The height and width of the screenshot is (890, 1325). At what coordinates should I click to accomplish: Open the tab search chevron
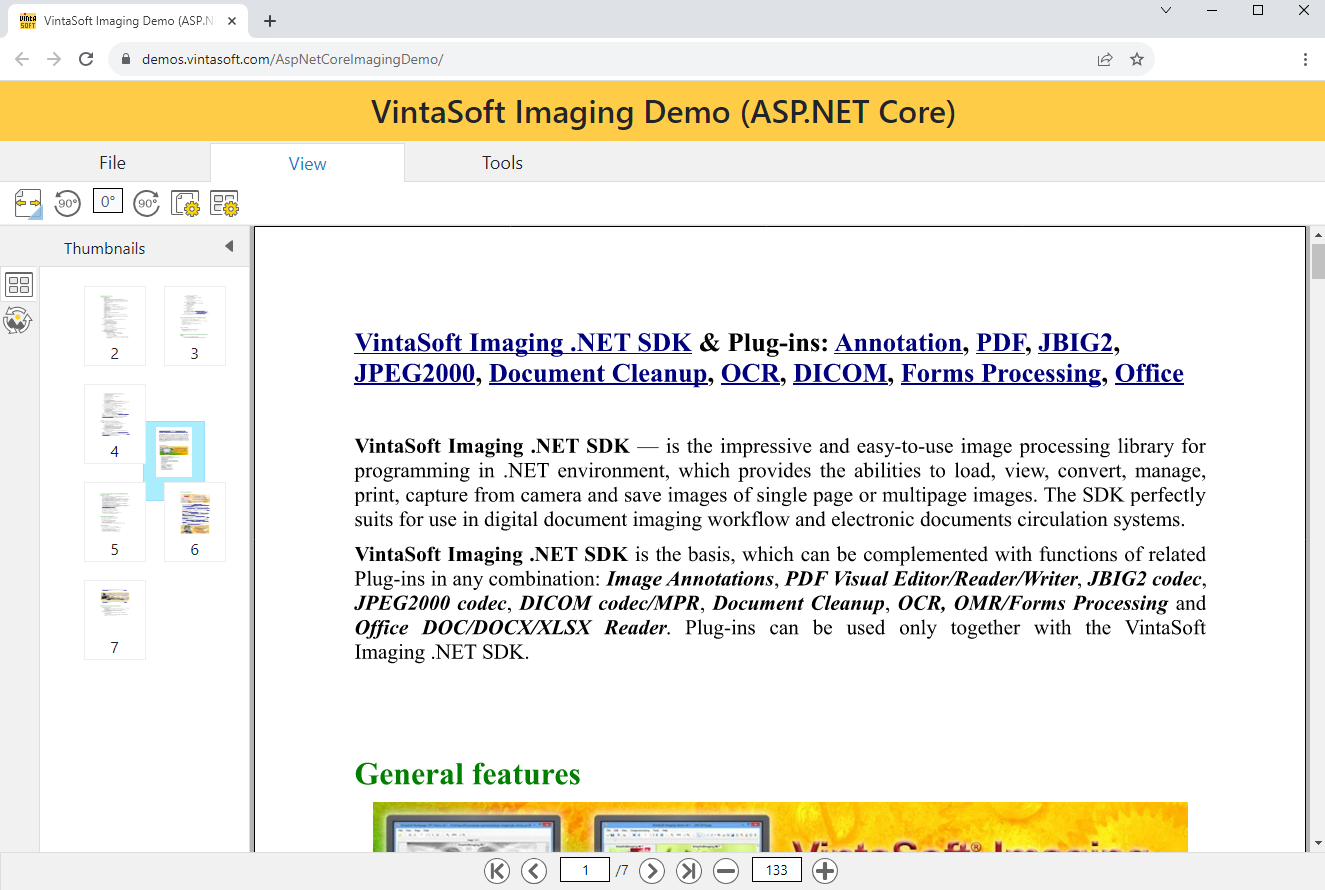click(1166, 10)
